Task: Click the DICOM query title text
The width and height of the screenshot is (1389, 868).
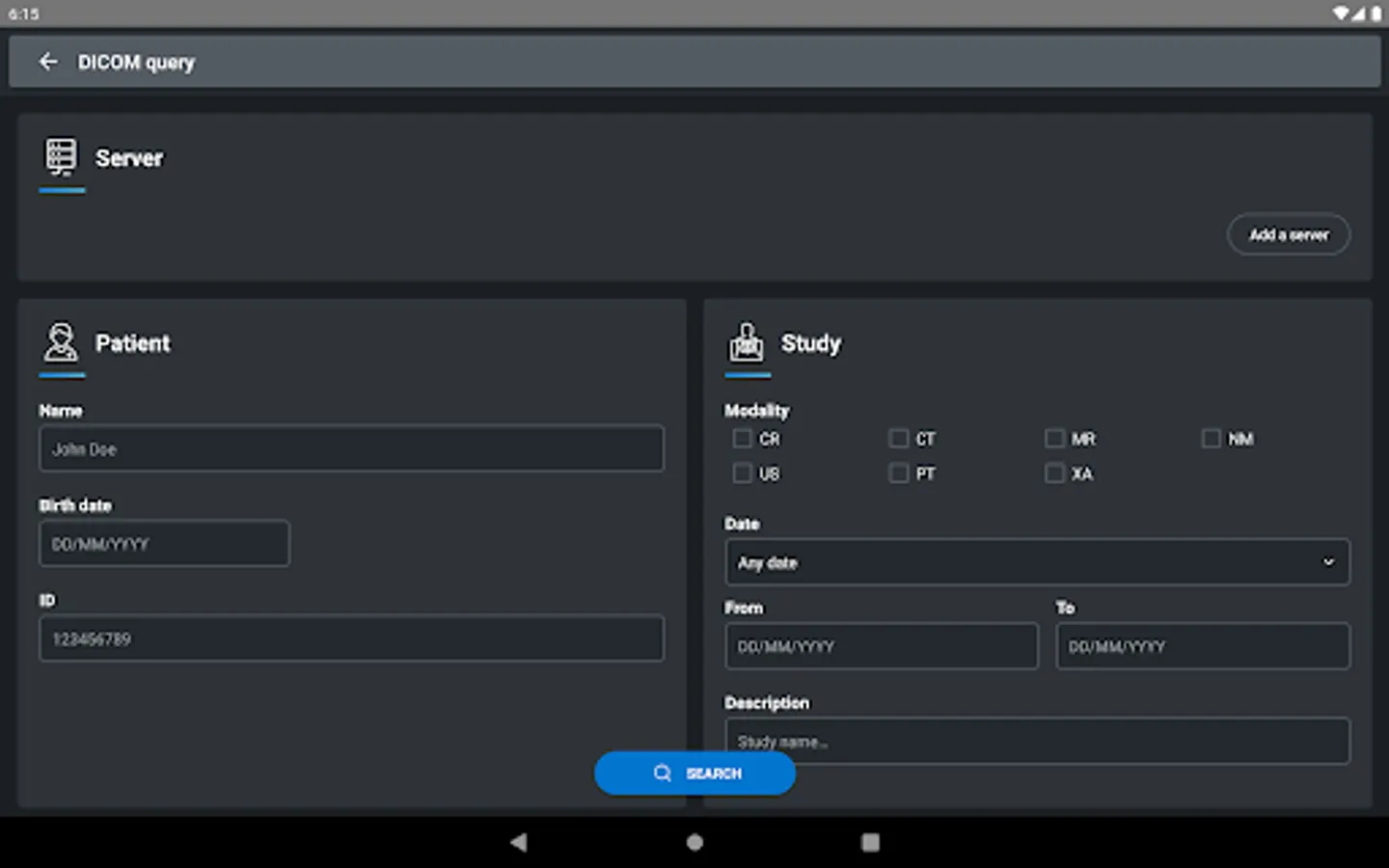Action: point(136,63)
